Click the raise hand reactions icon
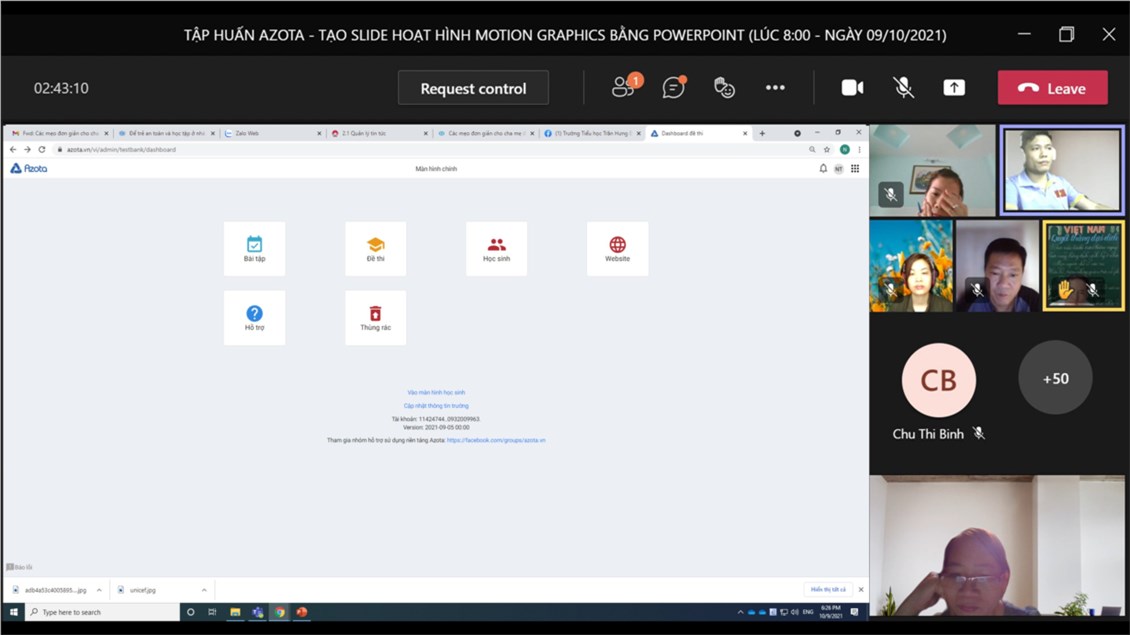Viewport: 1130px width, 635px height. (724, 88)
